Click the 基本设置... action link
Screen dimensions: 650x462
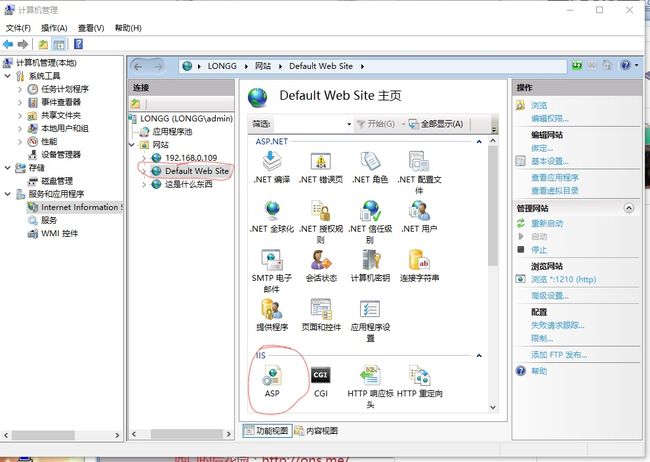click(550, 161)
